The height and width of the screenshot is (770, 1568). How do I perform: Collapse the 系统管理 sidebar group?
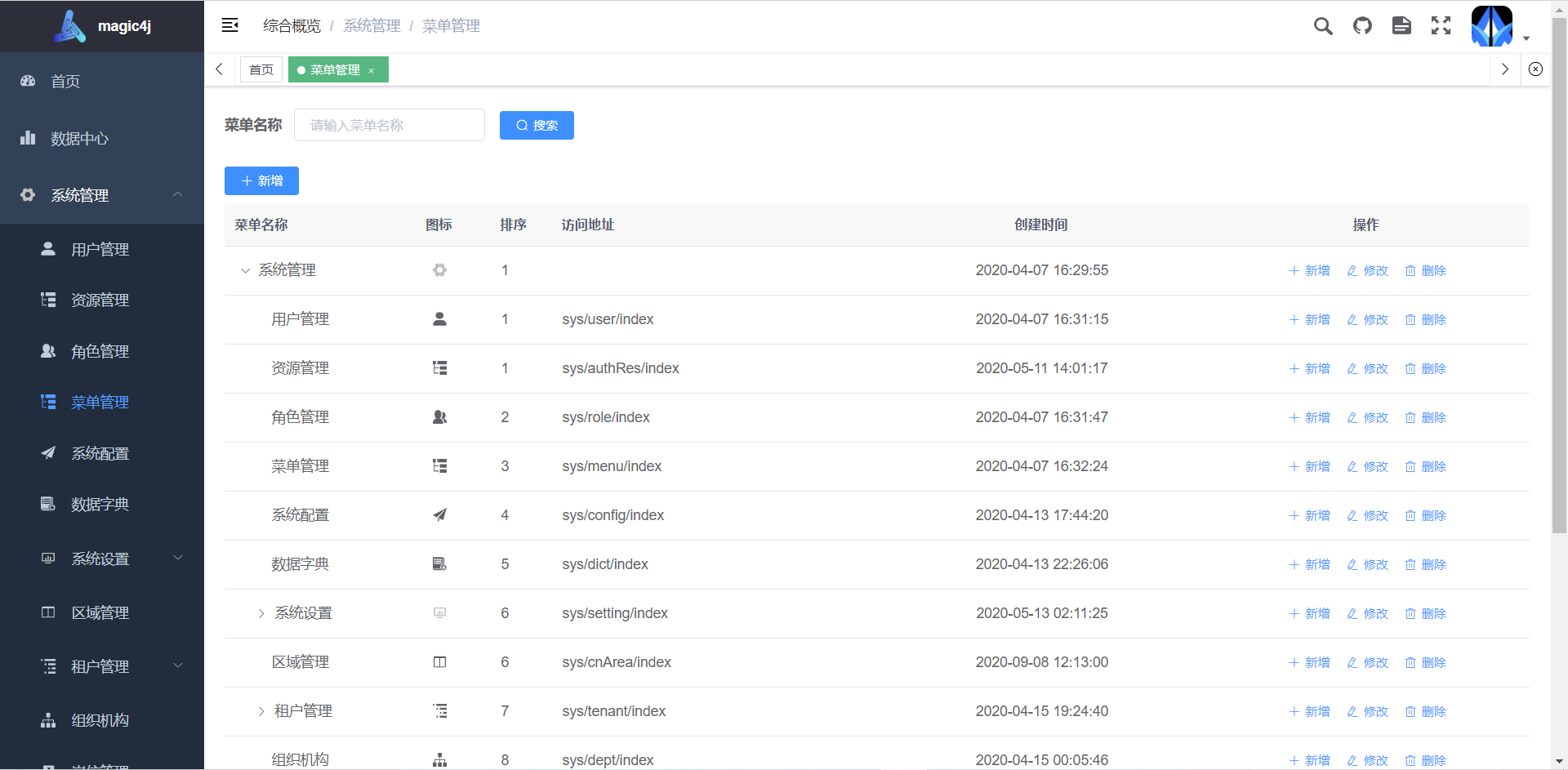coord(102,195)
